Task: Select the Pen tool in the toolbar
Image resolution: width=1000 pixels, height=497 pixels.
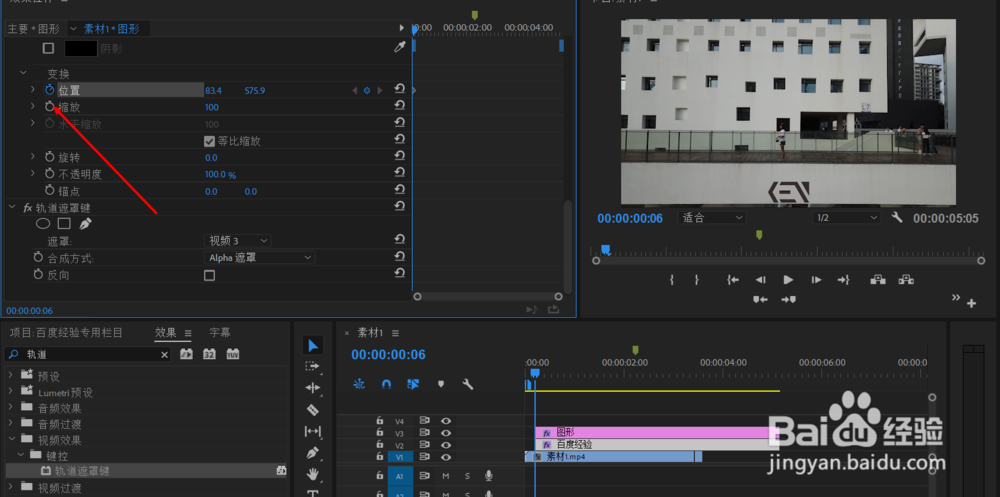Action: click(312, 453)
